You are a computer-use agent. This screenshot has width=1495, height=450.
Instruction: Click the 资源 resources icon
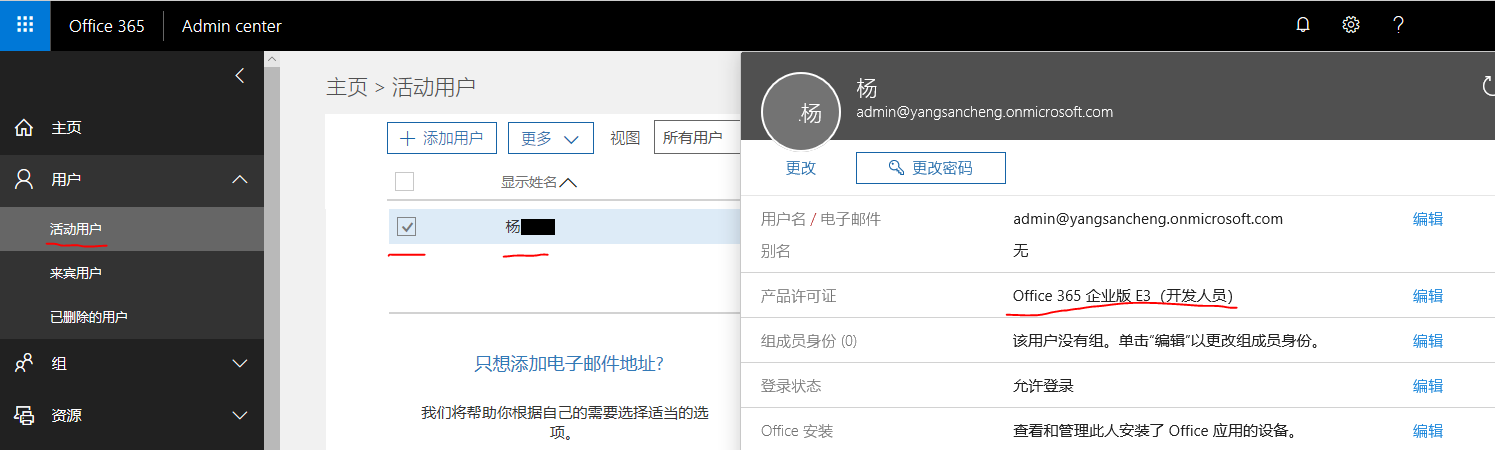pyautogui.click(x=24, y=415)
